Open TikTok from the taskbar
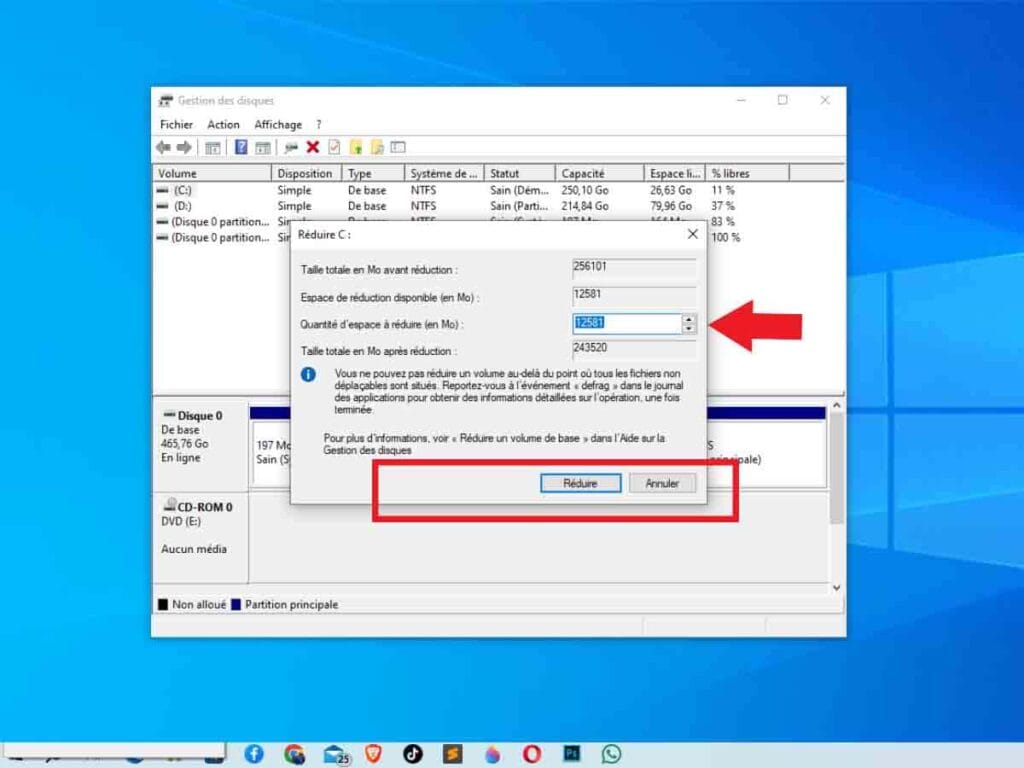Screen dimensions: 1024x768 413,754
